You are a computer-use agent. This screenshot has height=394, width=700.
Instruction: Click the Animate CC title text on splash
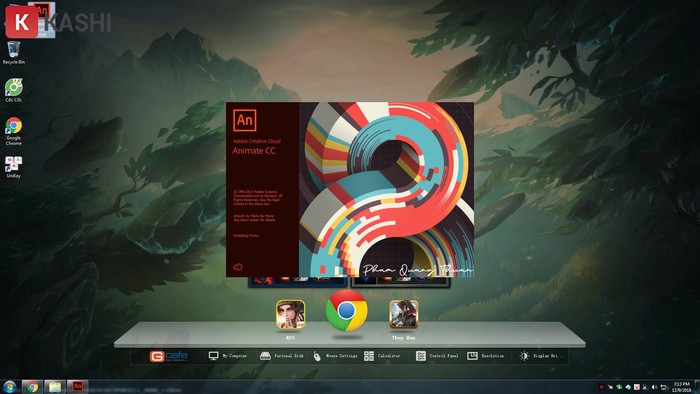click(254, 151)
